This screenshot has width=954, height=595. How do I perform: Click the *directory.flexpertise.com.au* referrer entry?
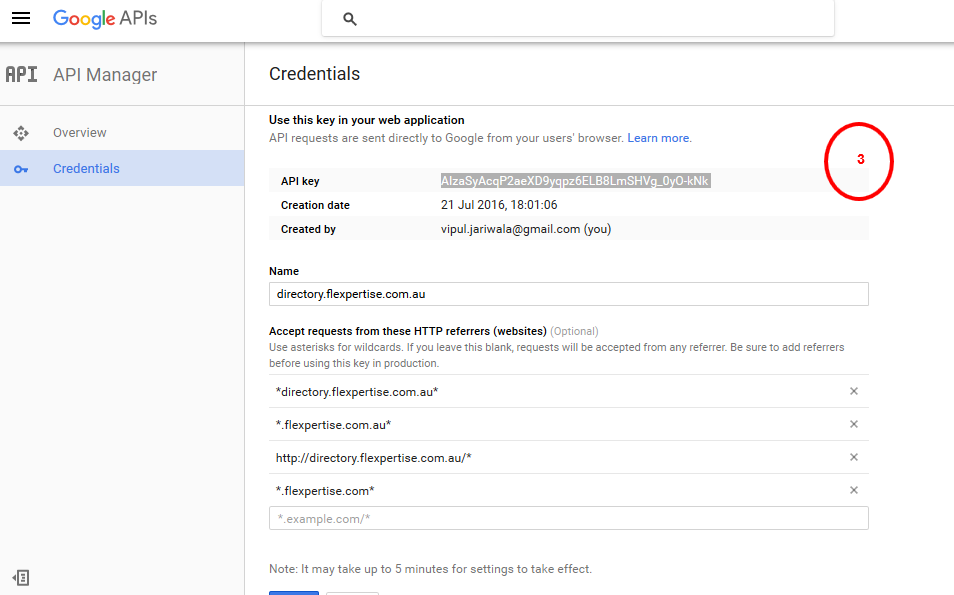pyautogui.click(x=357, y=392)
